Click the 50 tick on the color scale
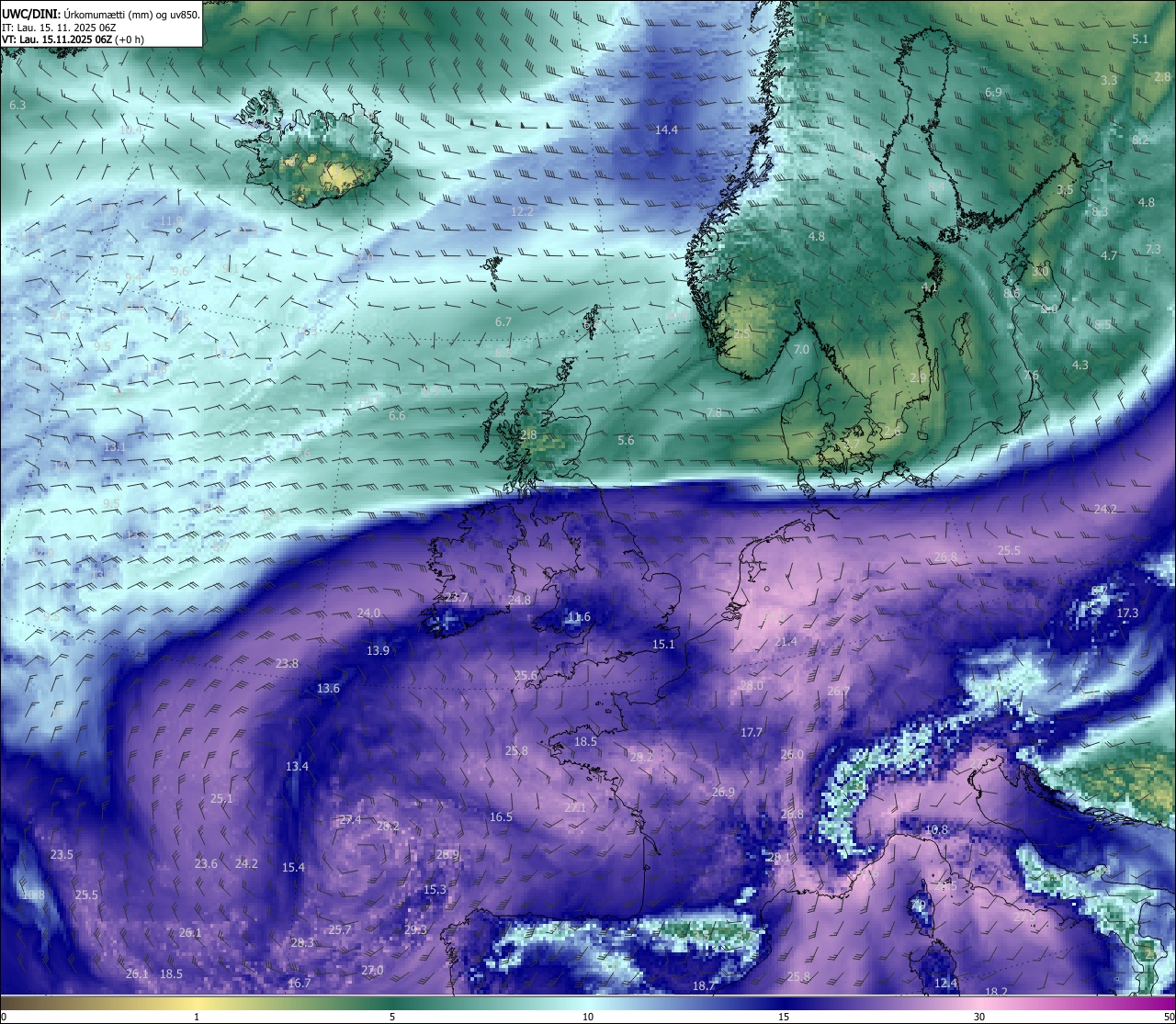Viewport: 1176px width, 1024px height. click(1169, 1017)
